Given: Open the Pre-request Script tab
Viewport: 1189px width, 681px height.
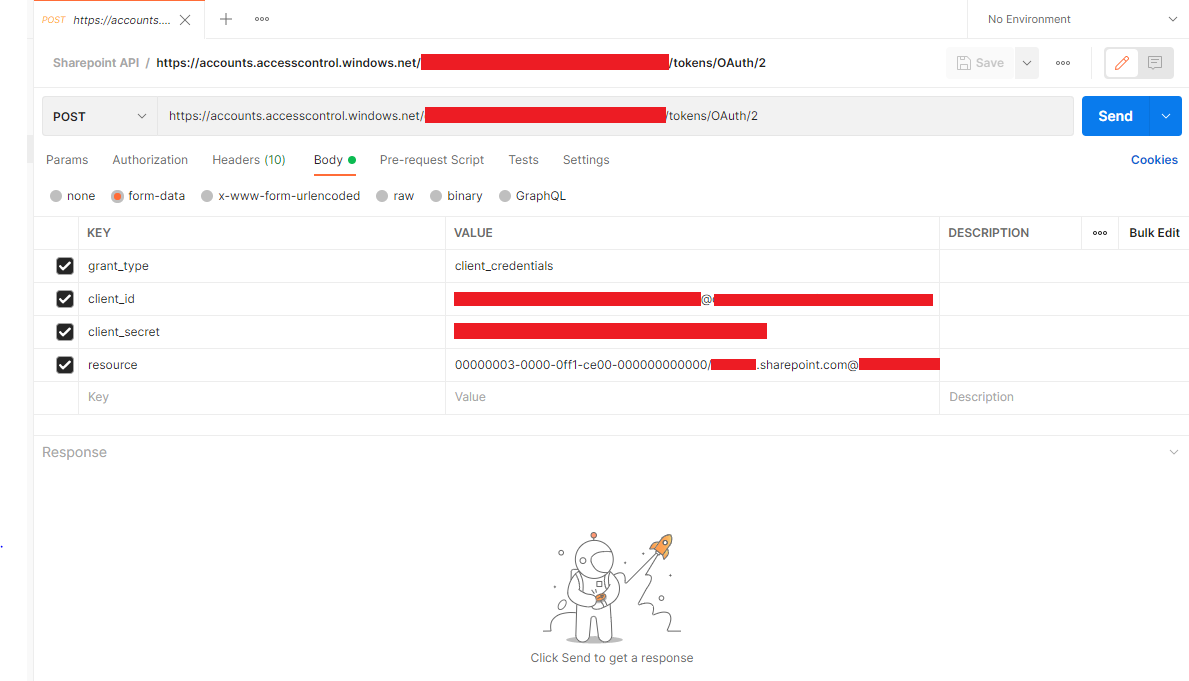Looking at the screenshot, I should [x=431, y=160].
